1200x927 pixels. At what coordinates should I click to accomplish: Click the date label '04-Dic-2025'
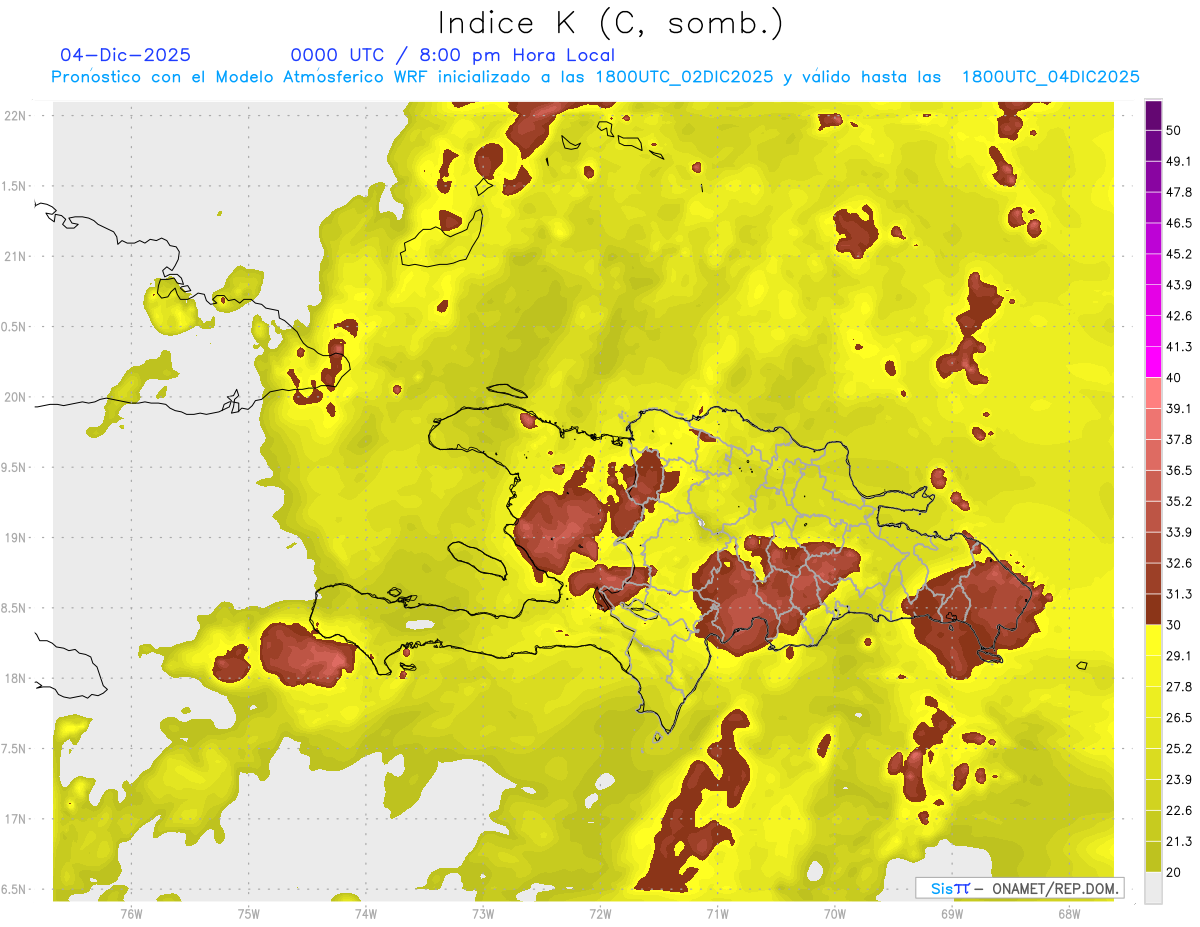[125, 55]
